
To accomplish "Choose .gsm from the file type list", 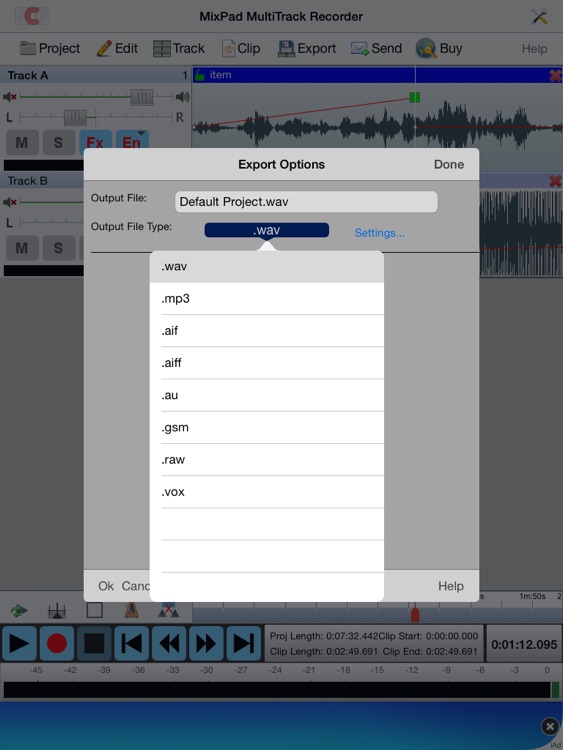I will (x=267, y=428).
